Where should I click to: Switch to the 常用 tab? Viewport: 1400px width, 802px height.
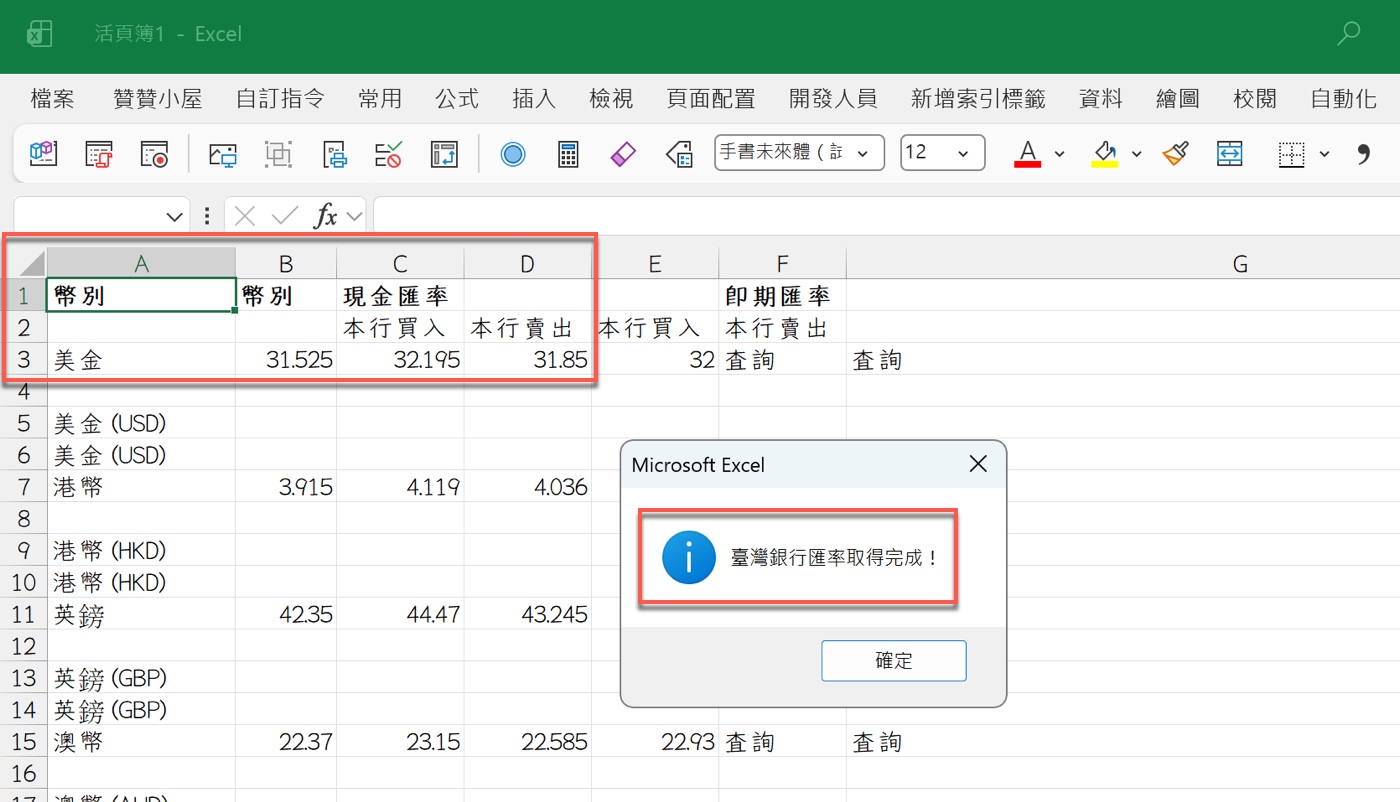[380, 98]
